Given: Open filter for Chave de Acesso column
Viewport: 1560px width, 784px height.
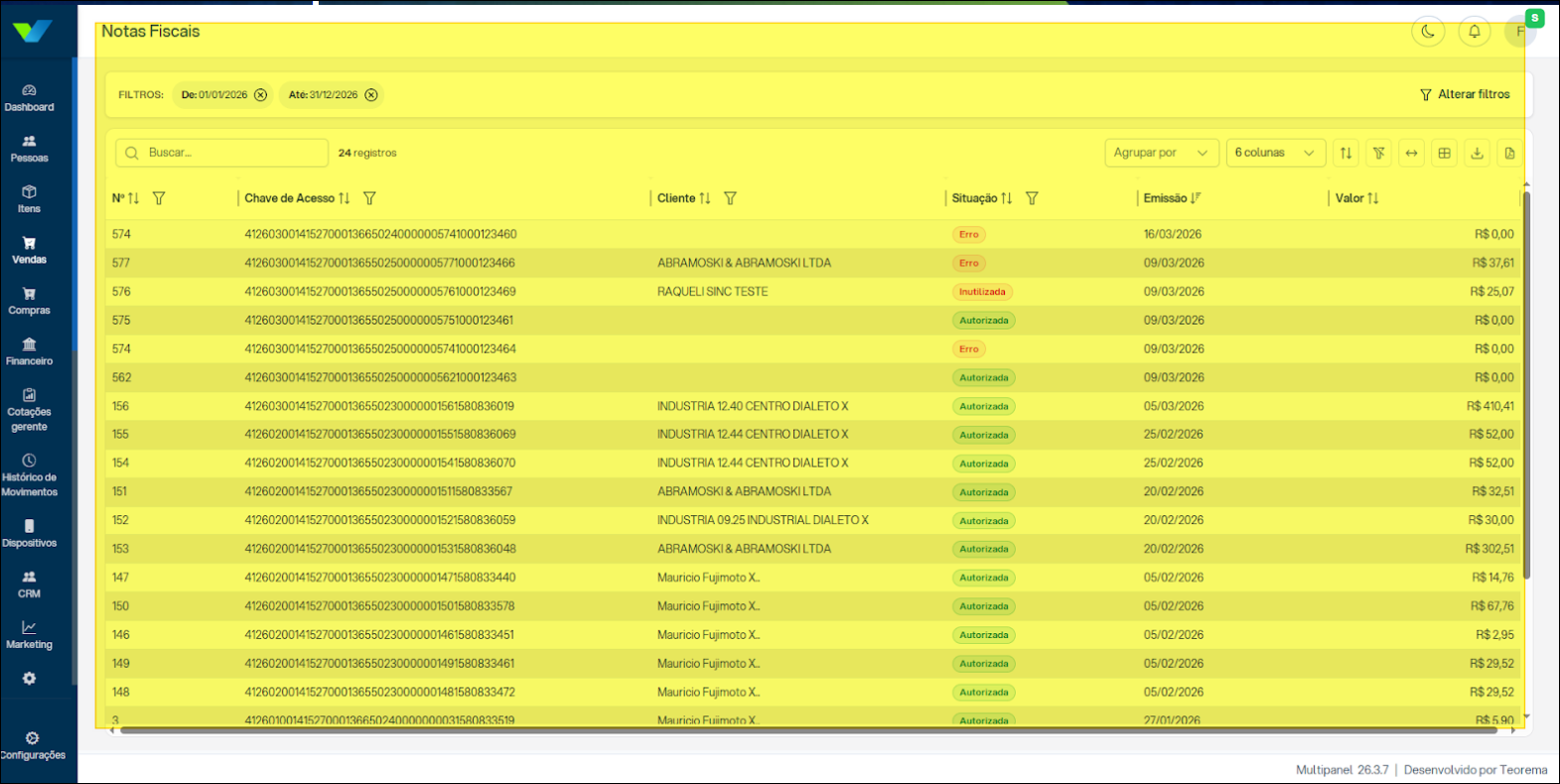Looking at the screenshot, I should pyautogui.click(x=369, y=198).
